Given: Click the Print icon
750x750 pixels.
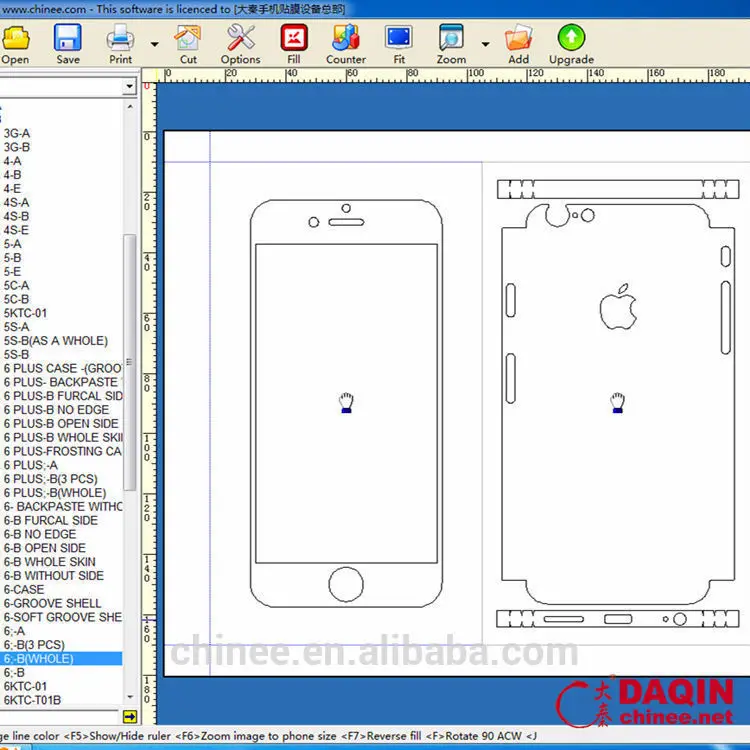Looking at the screenshot, I should click(x=120, y=41).
